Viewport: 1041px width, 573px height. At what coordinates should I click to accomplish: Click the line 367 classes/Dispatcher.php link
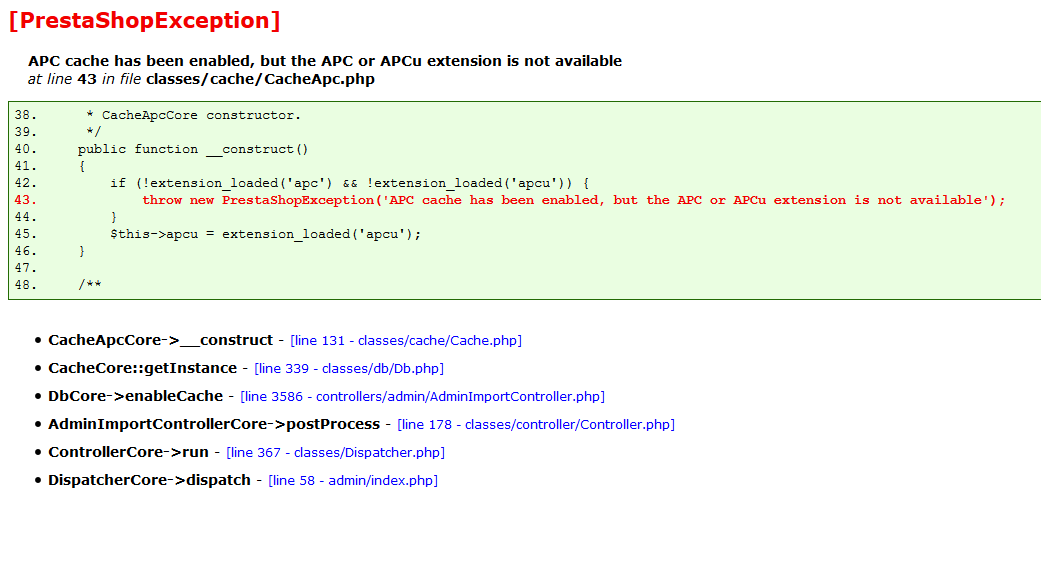335,453
